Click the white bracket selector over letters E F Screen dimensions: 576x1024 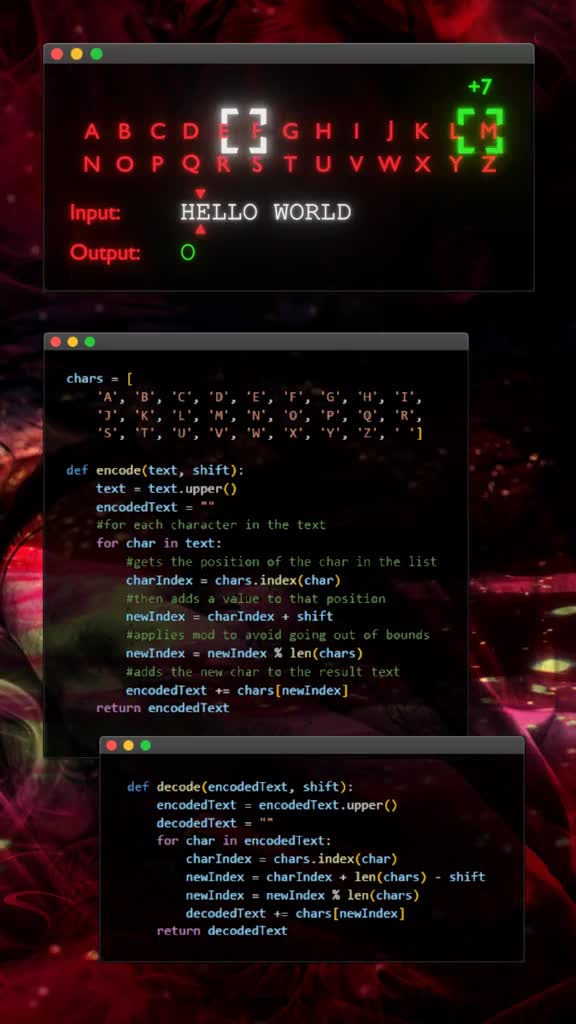pyautogui.click(x=244, y=131)
